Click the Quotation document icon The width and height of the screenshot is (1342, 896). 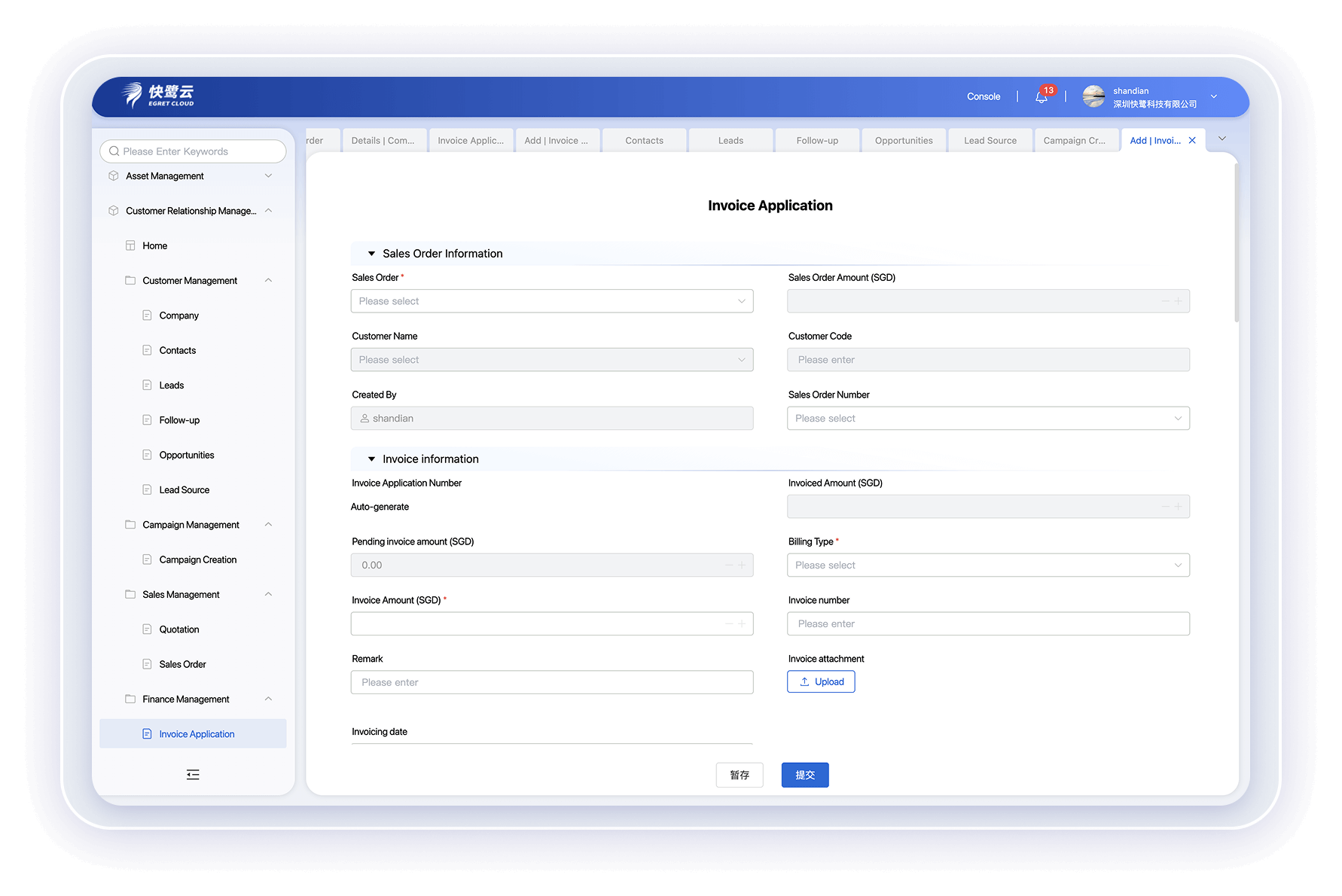tap(146, 629)
